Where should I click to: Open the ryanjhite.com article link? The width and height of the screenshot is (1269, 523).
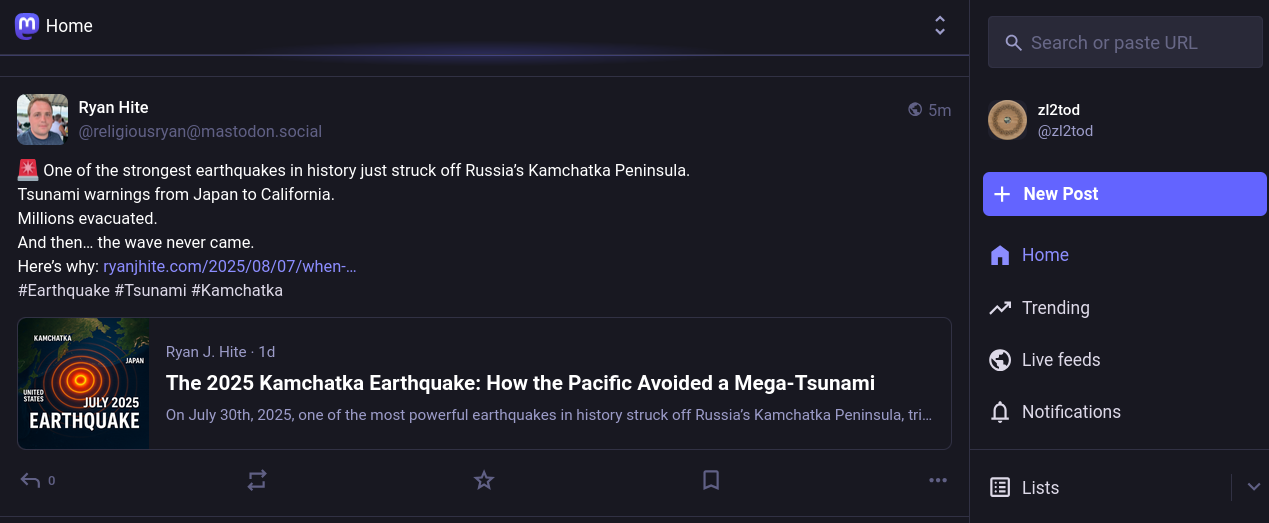pyautogui.click(x=230, y=267)
